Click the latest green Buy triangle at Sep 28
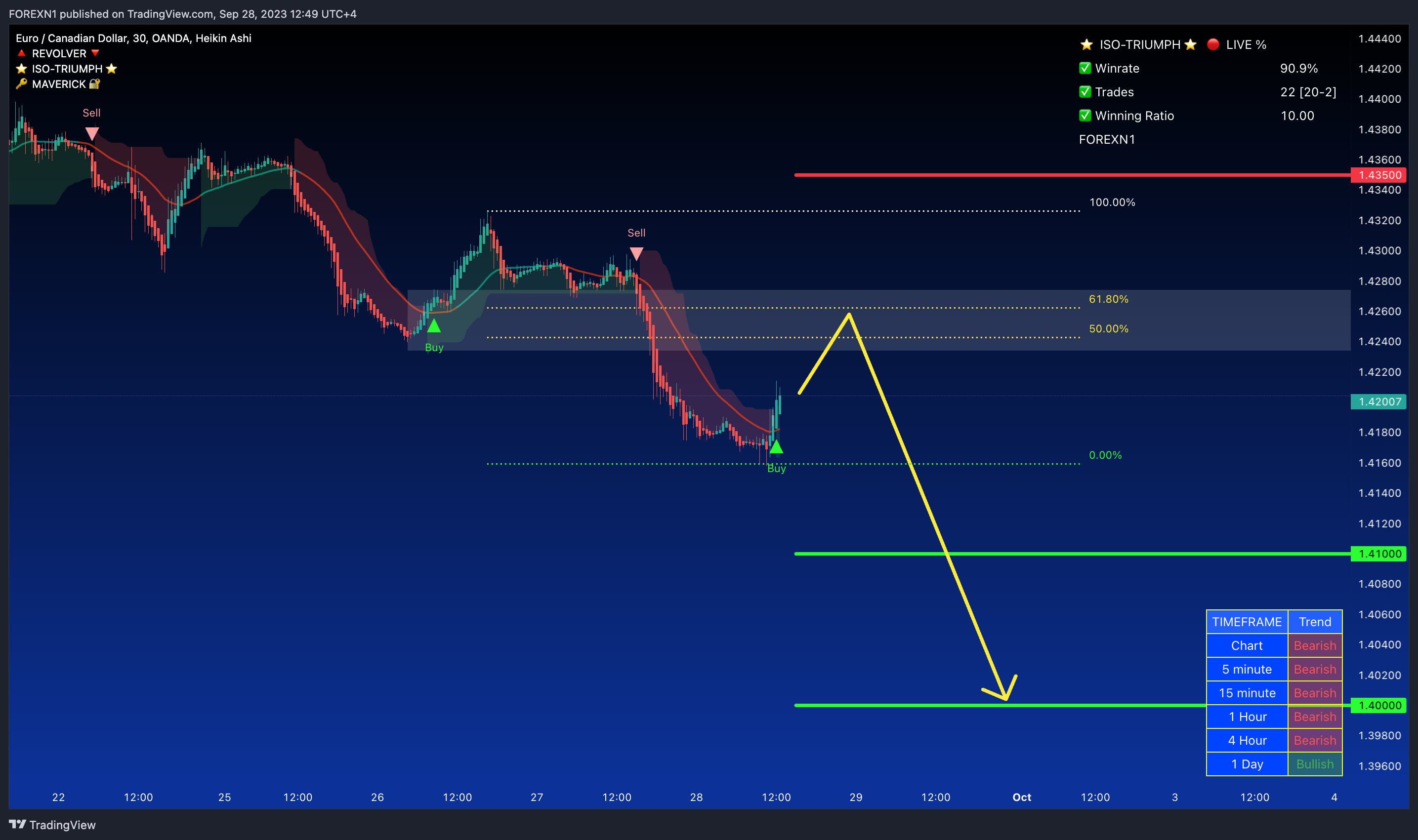 [x=776, y=447]
